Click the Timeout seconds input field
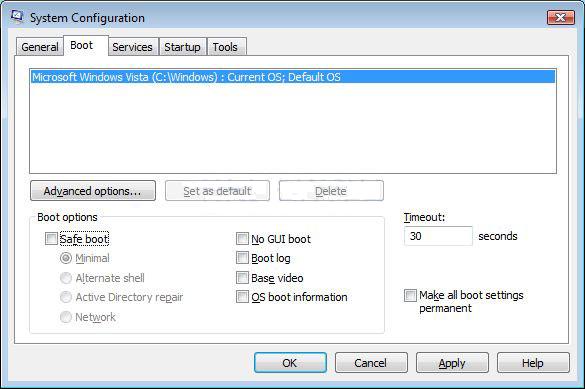The width and height of the screenshot is (585, 389). pyautogui.click(x=438, y=236)
